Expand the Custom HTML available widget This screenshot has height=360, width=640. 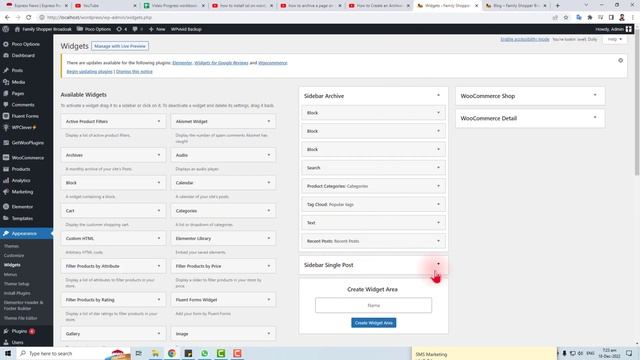point(159,238)
